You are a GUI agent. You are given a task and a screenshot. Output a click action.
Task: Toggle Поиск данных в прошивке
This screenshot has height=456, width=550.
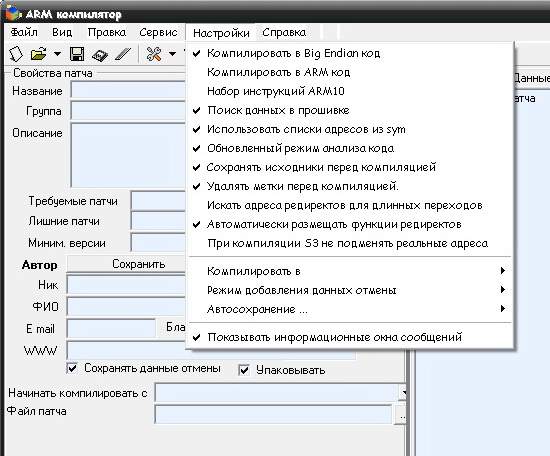click(x=350, y=110)
